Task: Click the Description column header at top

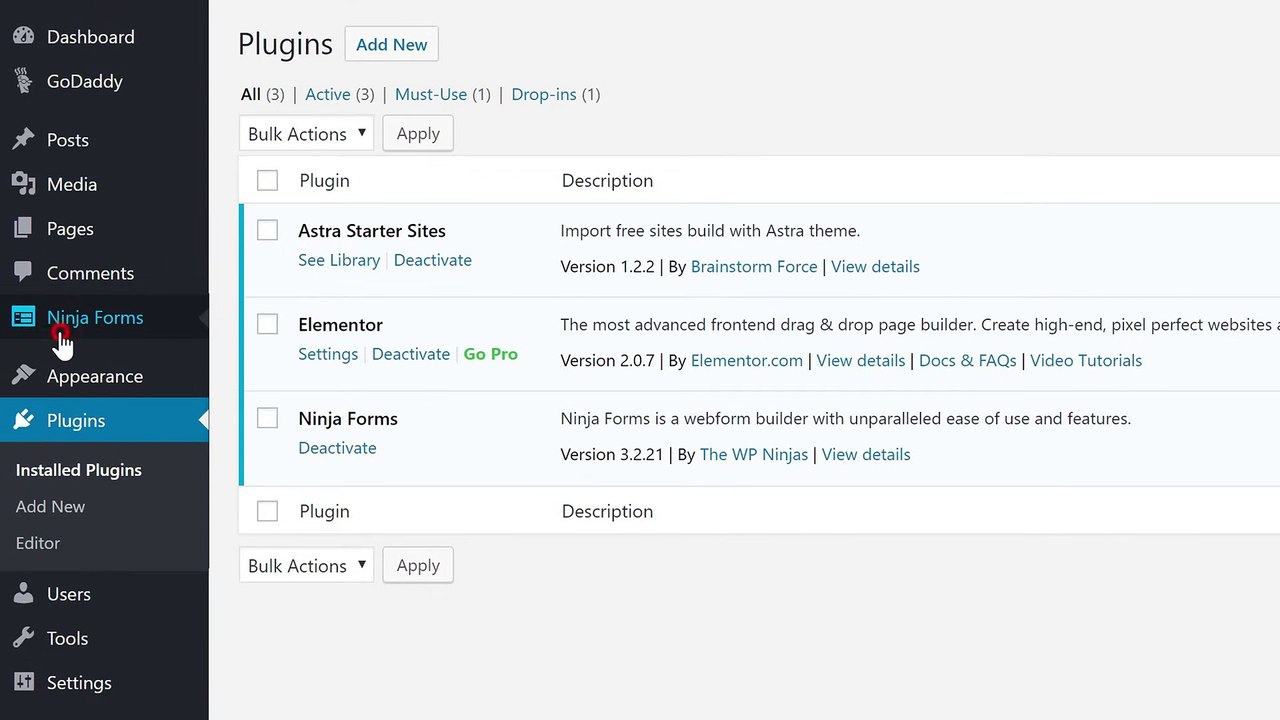Action: 607,180
